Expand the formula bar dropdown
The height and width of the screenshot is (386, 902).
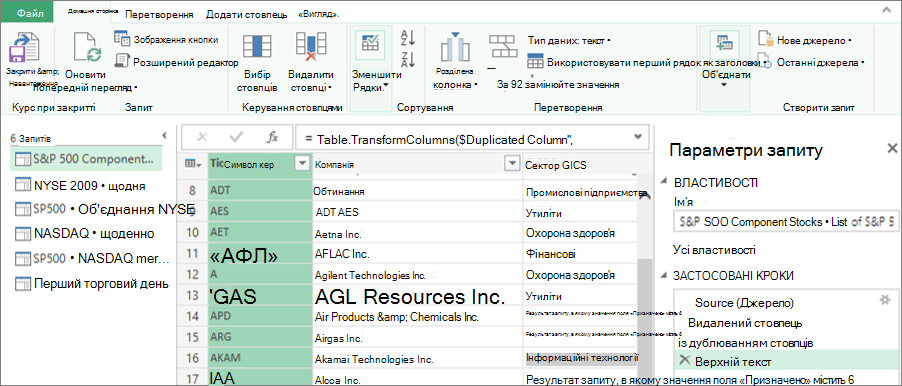point(637,137)
